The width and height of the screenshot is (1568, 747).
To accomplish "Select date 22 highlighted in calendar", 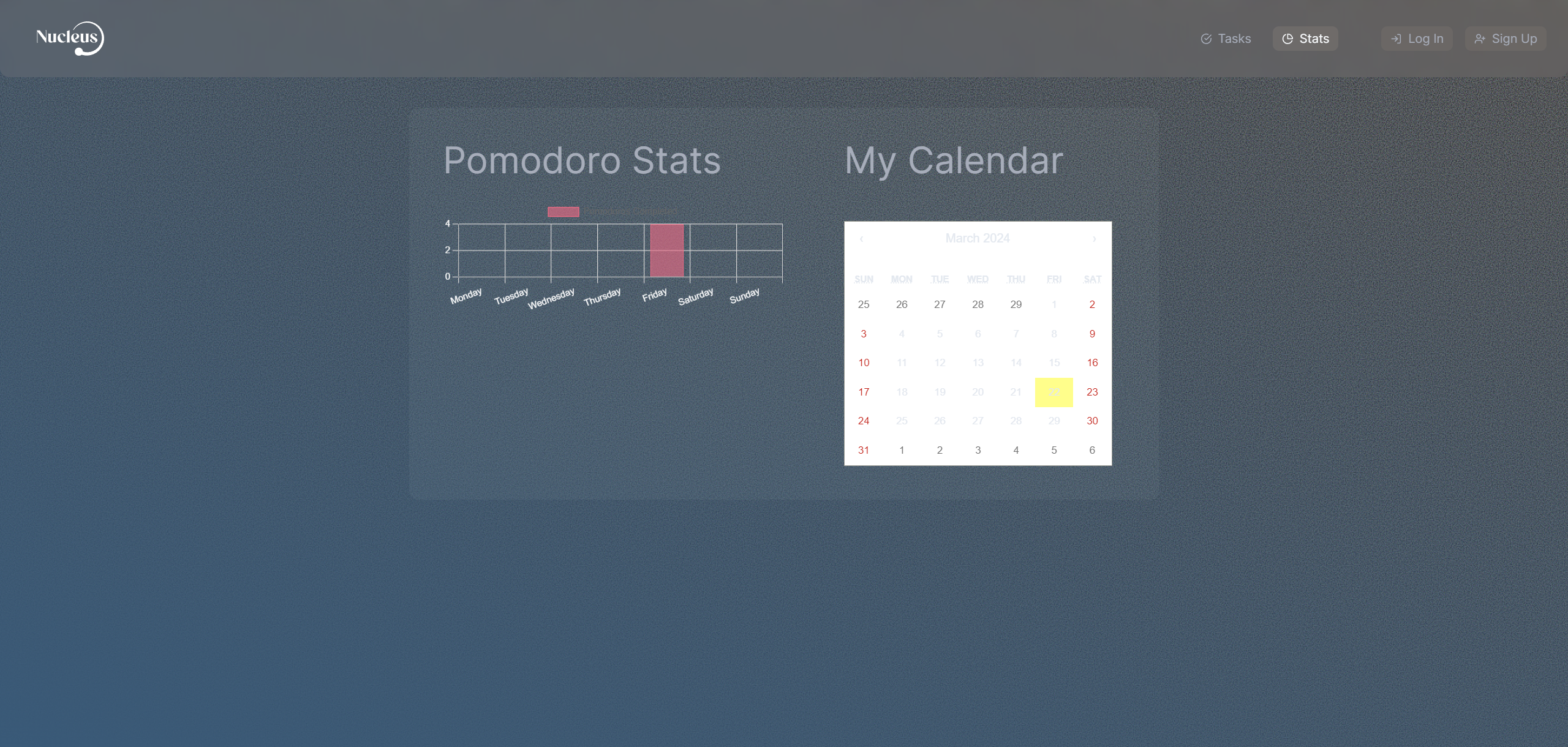I will pyautogui.click(x=1054, y=391).
